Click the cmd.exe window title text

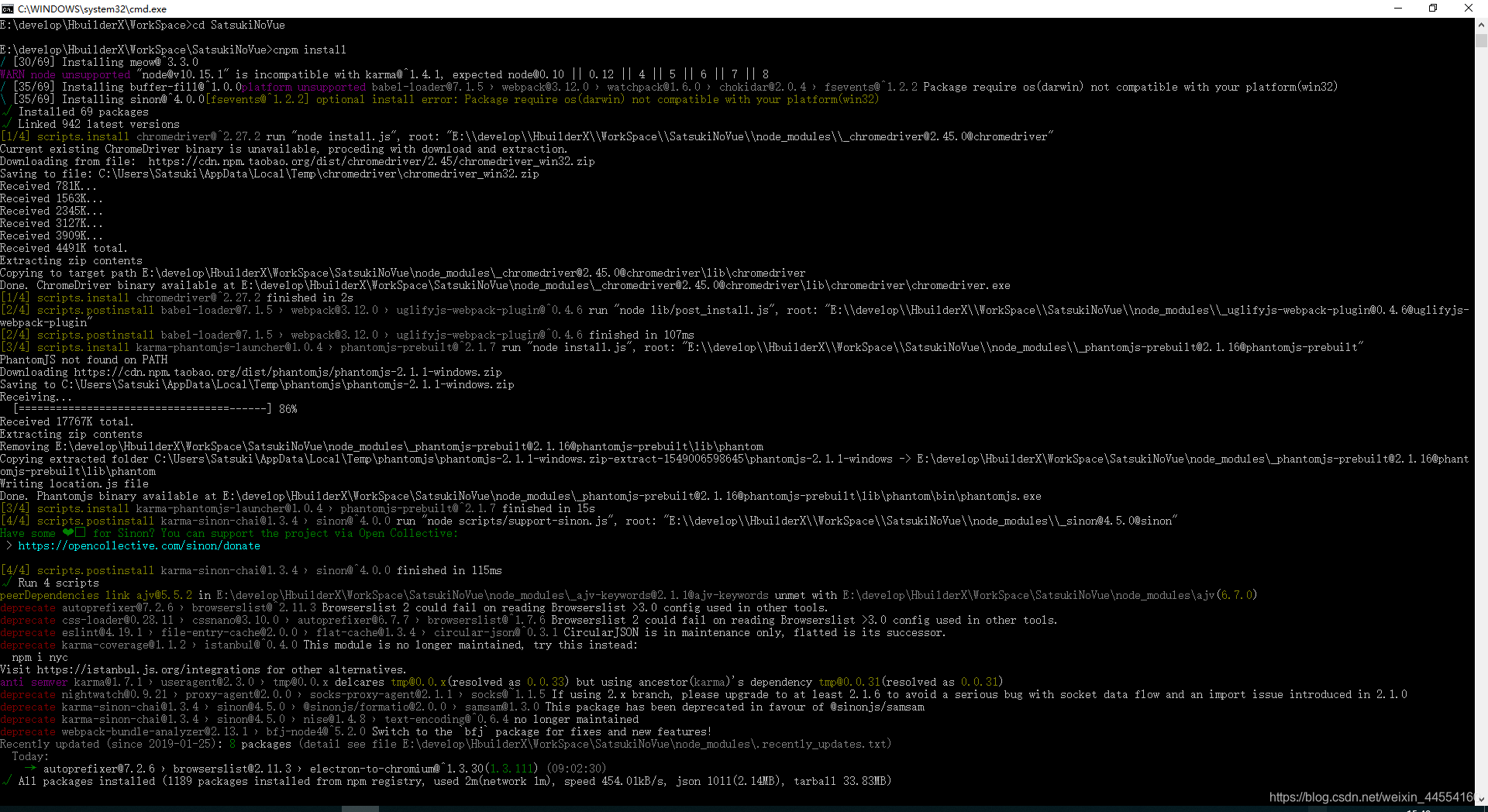[x=92, y=9]
